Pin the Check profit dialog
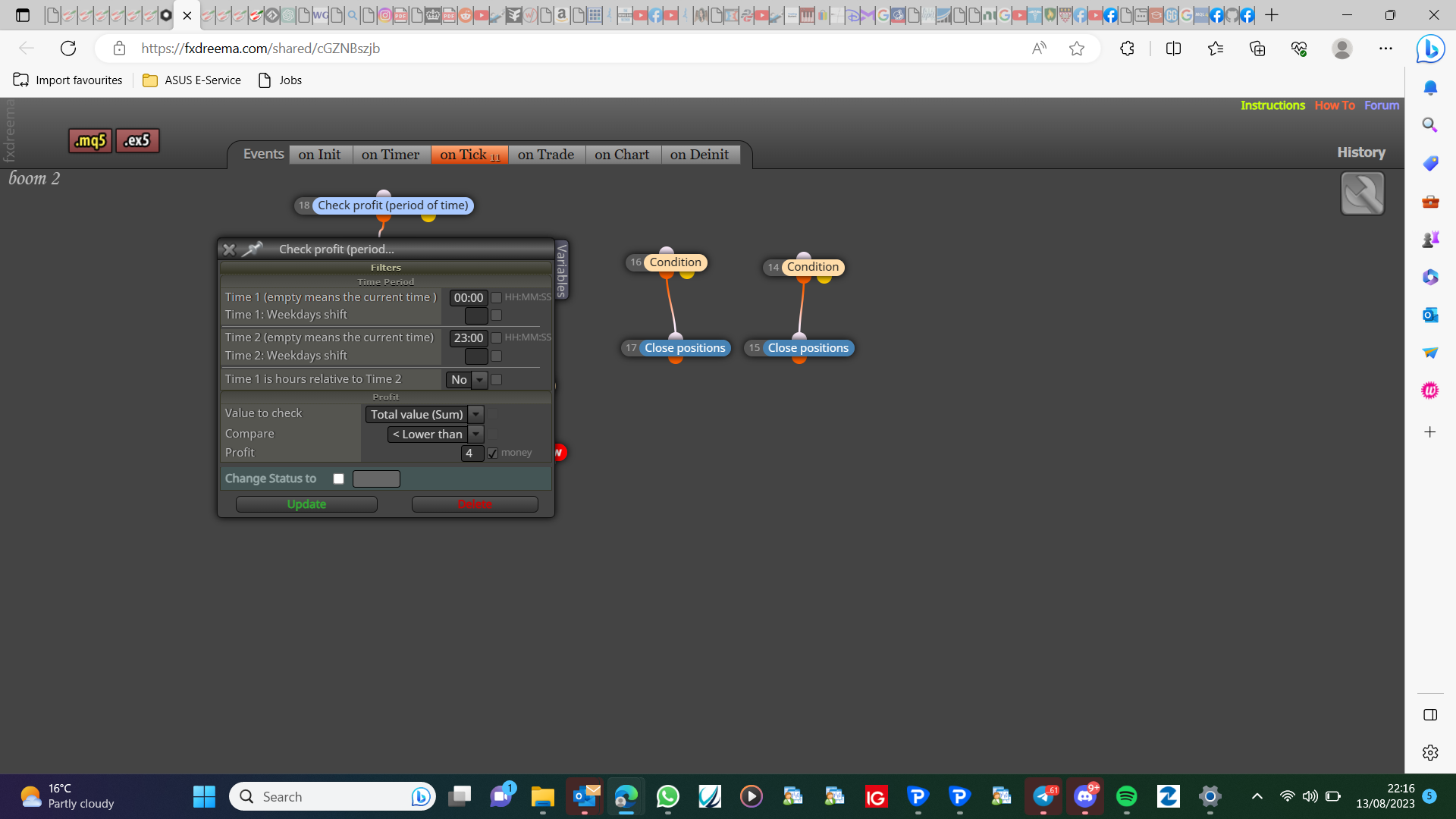The width and height of the screenshot is (1456, 819). 253,249
